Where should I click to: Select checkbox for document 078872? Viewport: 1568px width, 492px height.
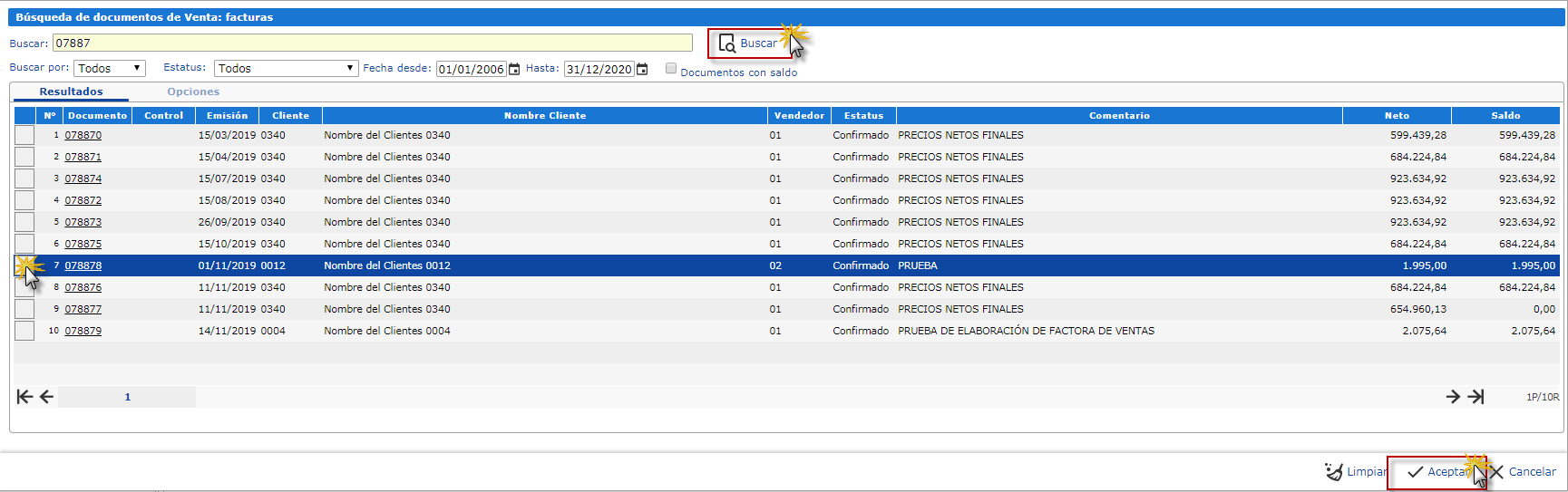click(24, 200)
